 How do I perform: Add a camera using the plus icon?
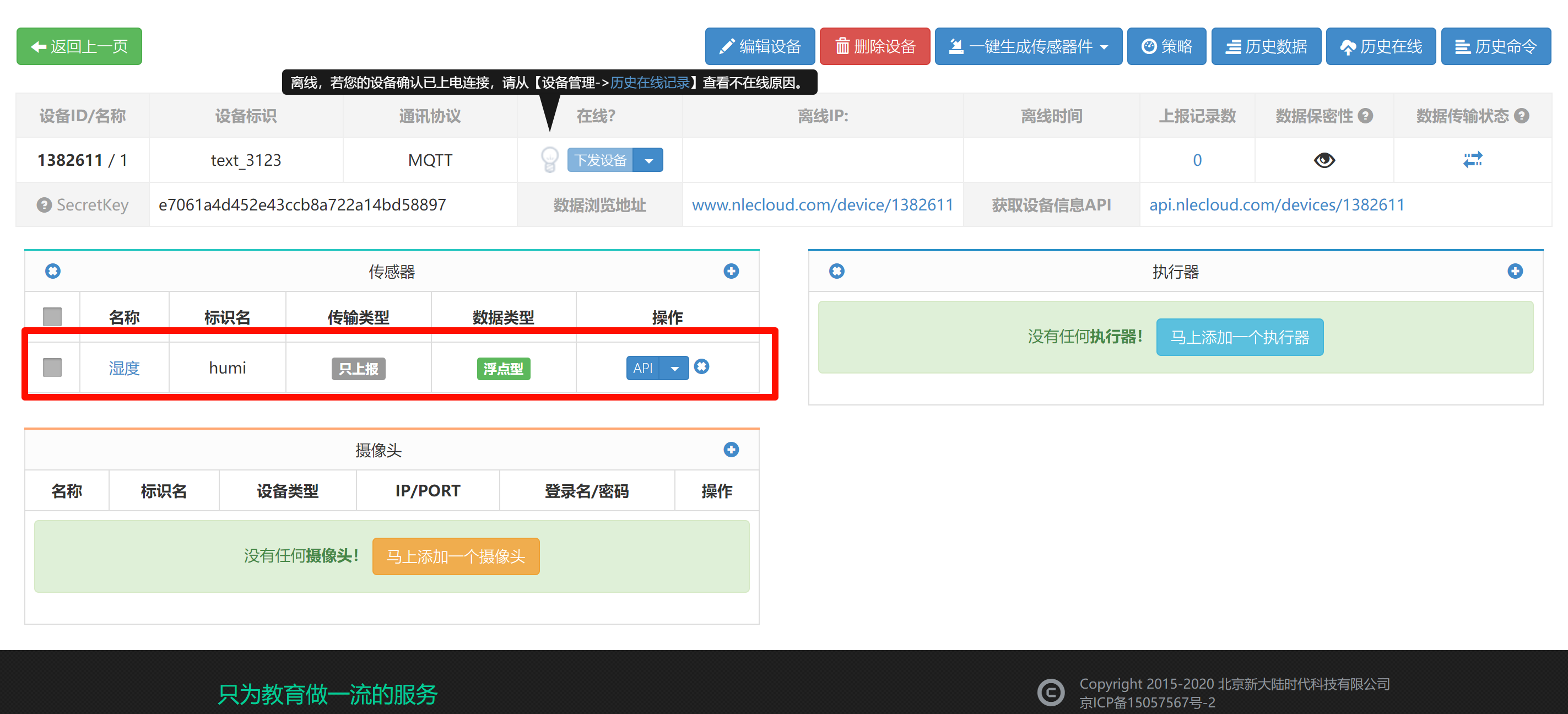coord(731,449)
